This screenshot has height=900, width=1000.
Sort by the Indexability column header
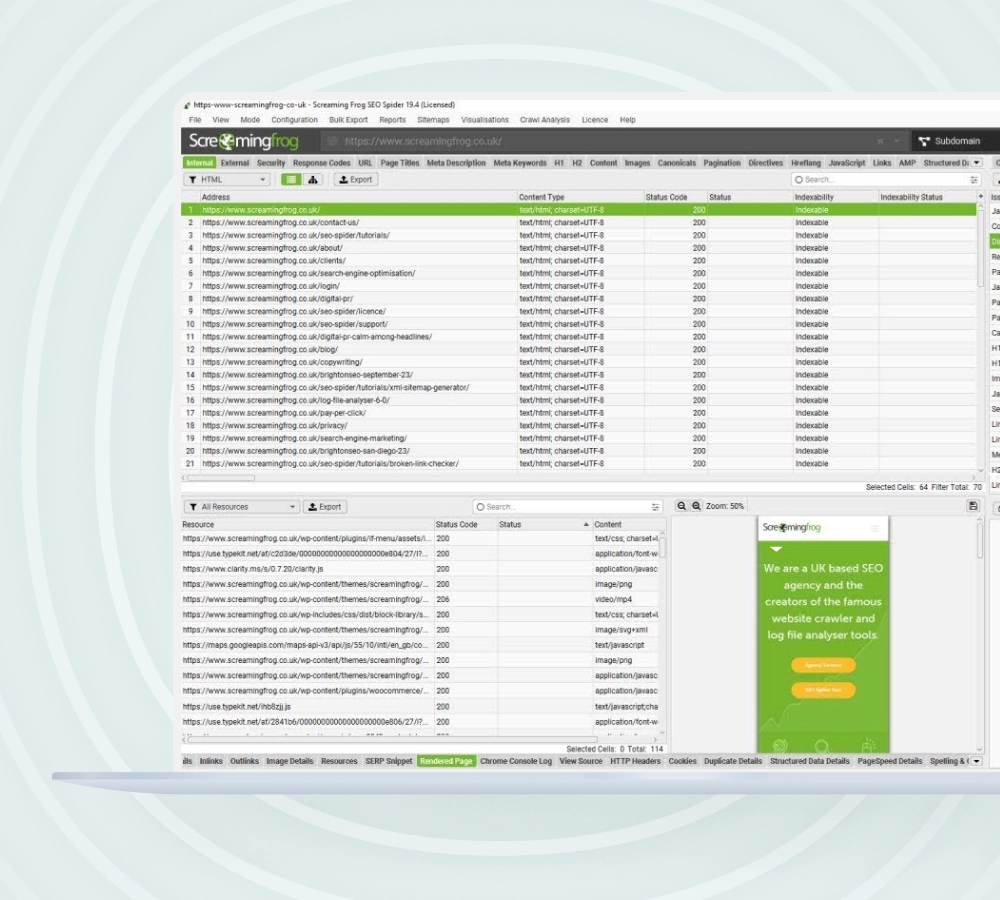click(835, 197)
